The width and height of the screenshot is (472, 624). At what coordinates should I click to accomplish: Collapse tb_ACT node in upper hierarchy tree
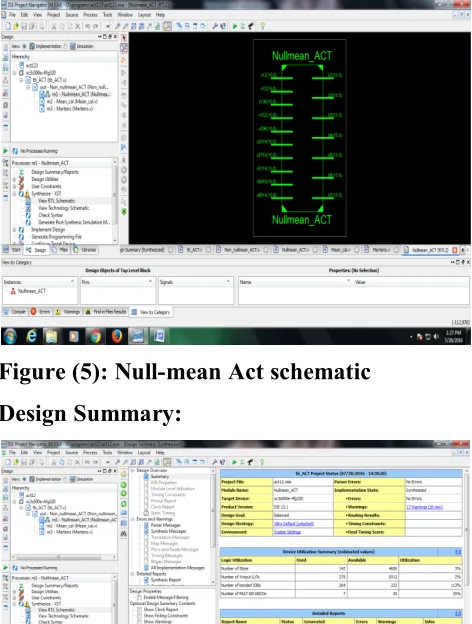pyautogui.click(x=21, y=80)
